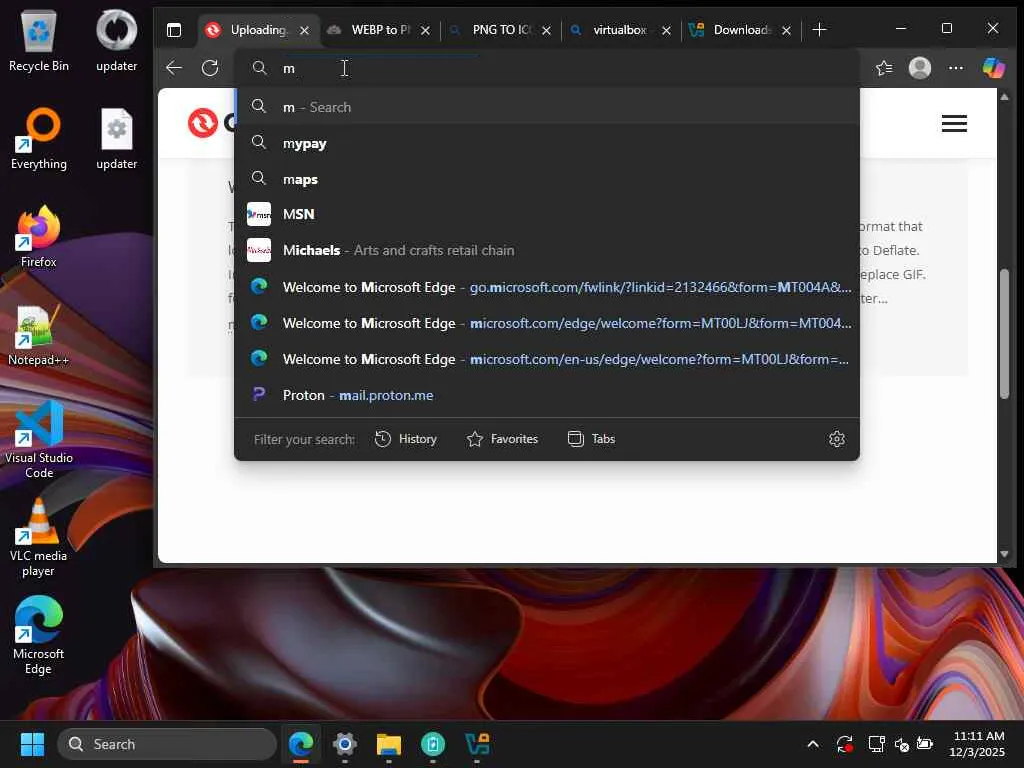This screenshot has width=1024, height=768.
Task: Filter search by History
Action: 406,439
